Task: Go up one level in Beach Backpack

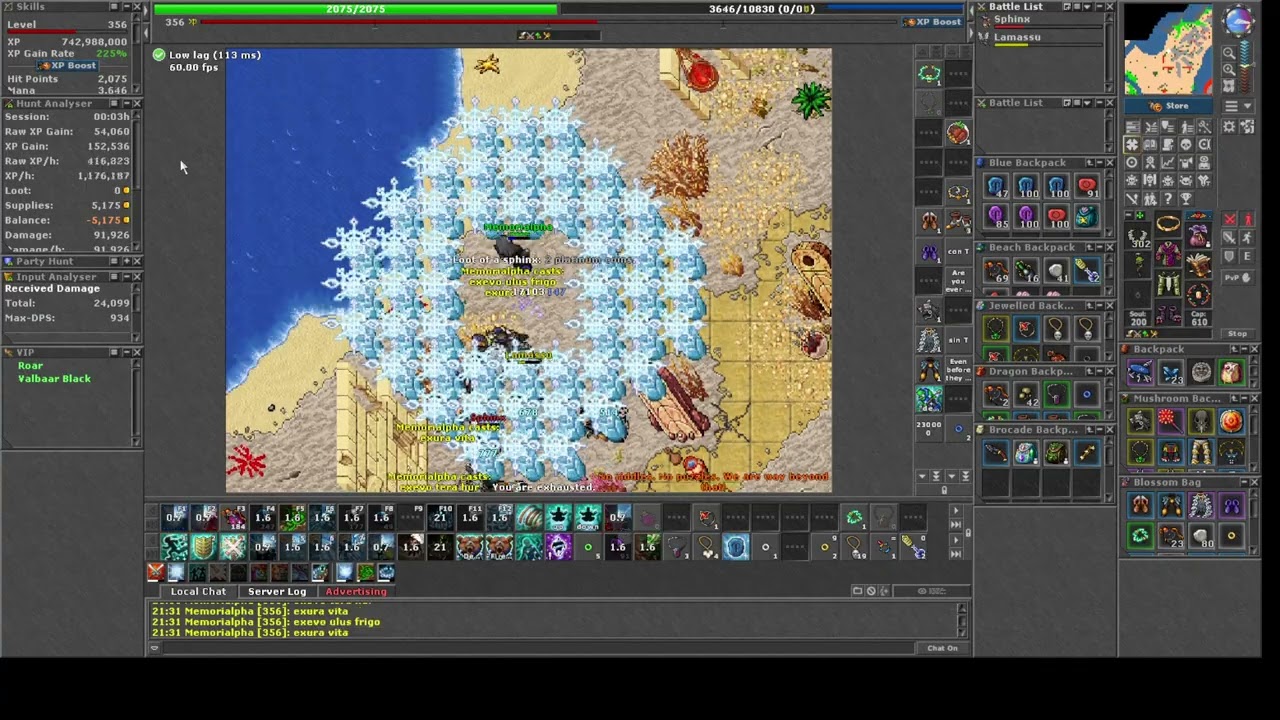Action: tap(1088, 248)
